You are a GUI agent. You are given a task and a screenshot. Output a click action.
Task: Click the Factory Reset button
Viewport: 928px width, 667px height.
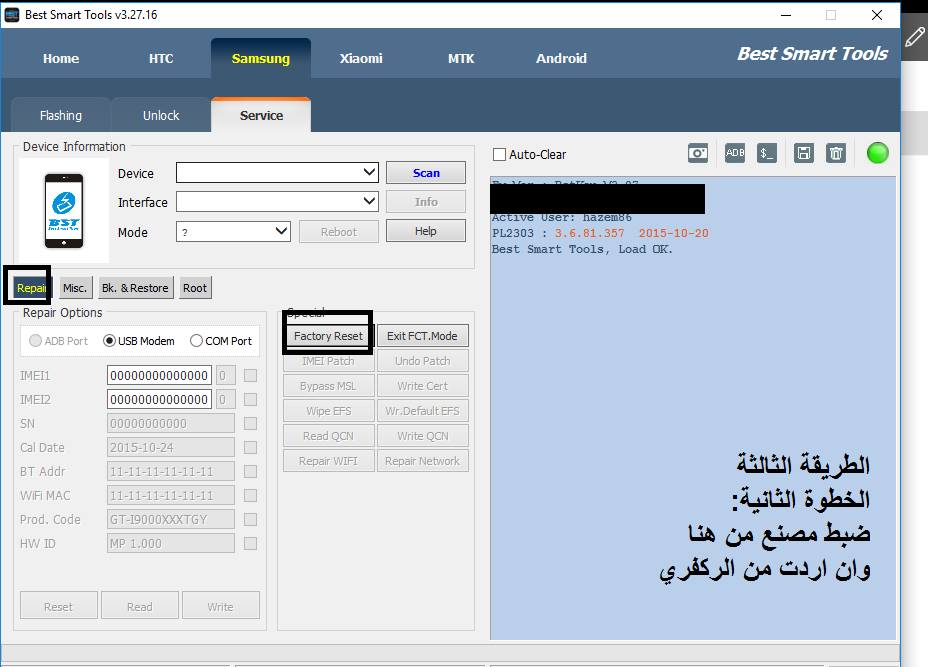click(x=328, y=336)
